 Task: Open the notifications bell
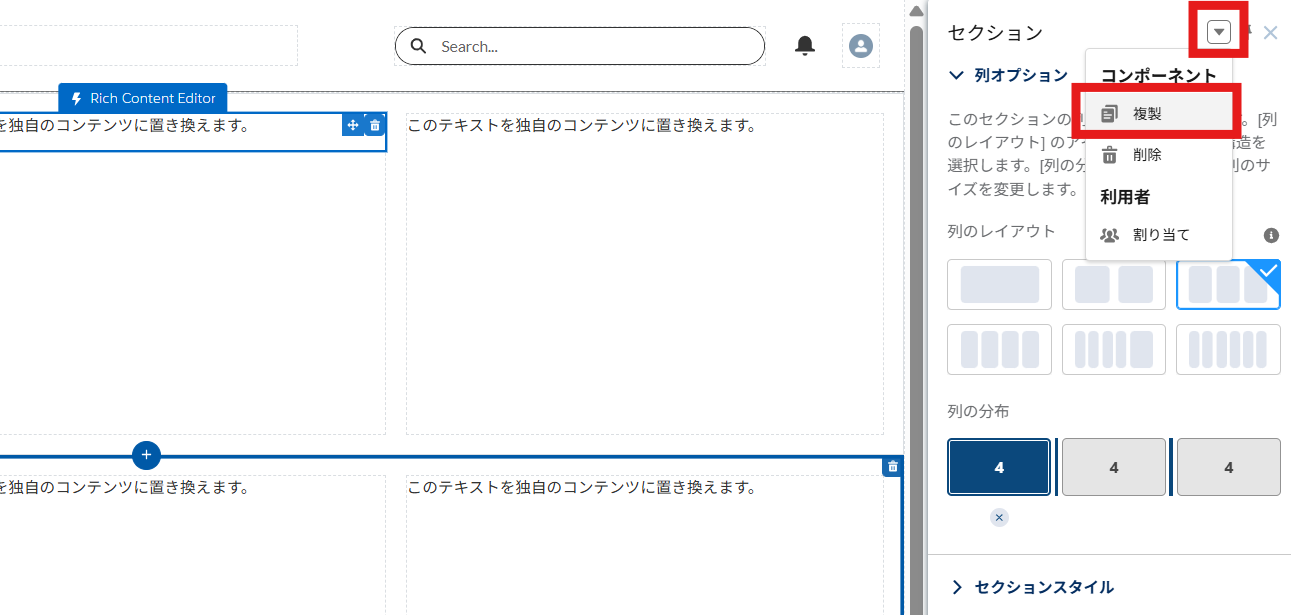(804, 46)
